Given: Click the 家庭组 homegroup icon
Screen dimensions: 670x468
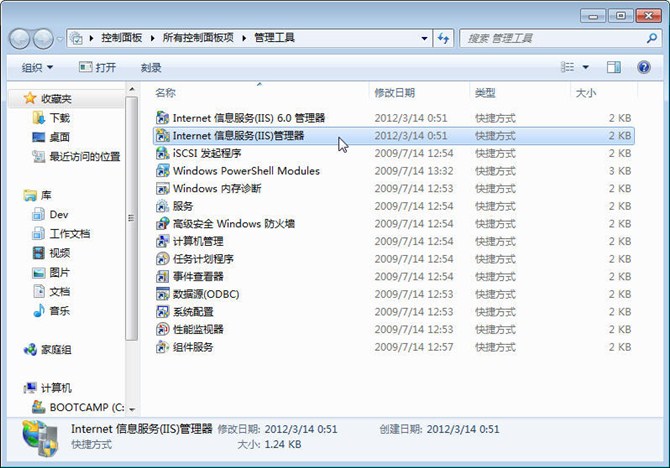Looking at the screenshot, I should (30, 350).
